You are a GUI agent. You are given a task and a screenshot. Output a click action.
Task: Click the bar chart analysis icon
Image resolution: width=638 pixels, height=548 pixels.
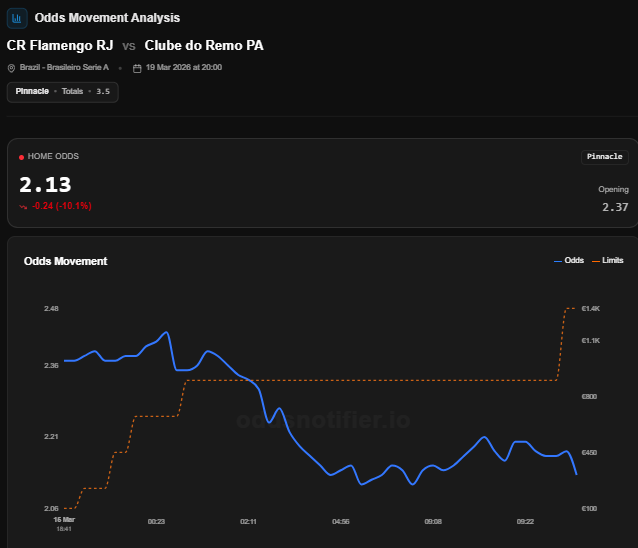pyautogui.click(x=17, y=18)
